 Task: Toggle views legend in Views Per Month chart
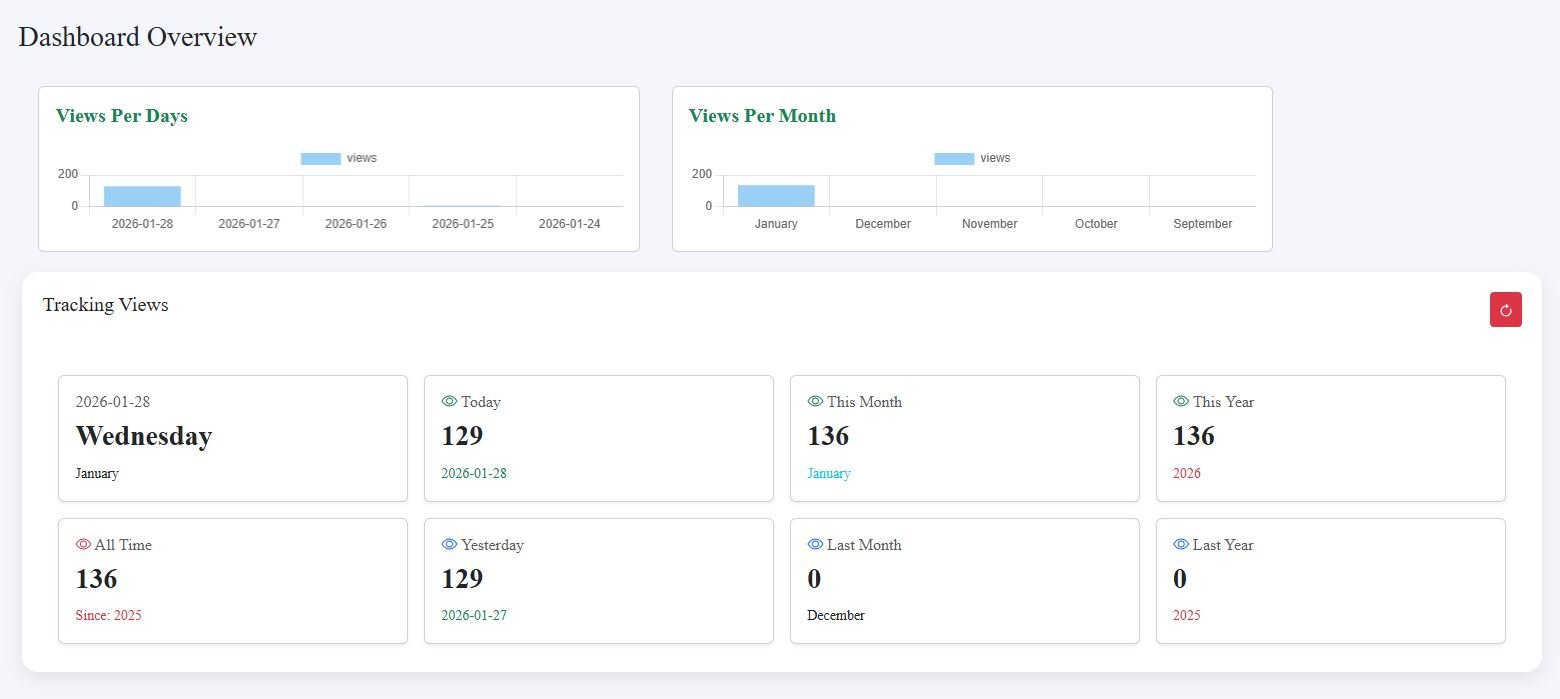(x=972, y=158)
